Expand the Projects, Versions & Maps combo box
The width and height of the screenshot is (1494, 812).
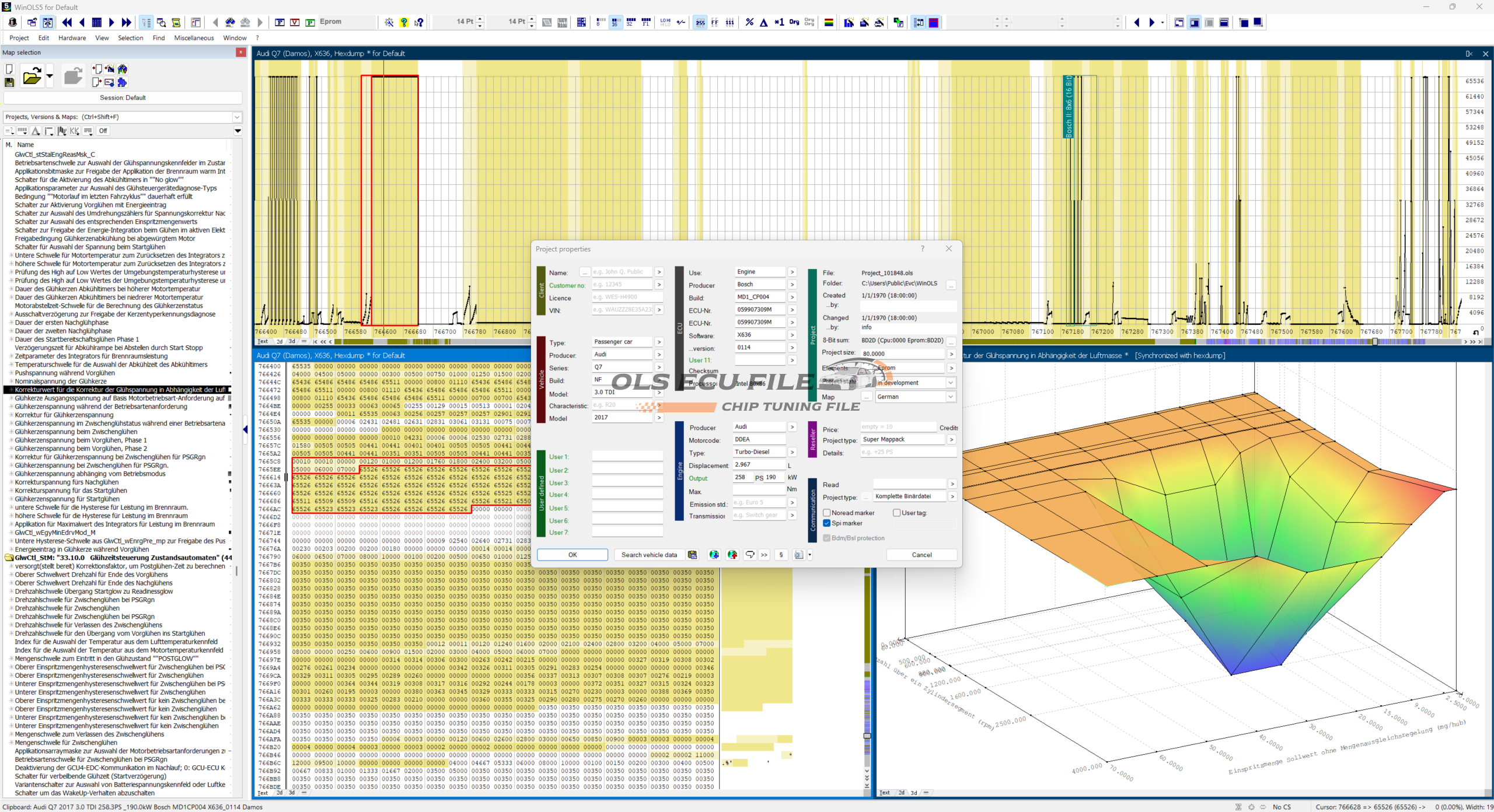[x=237, y=117]
